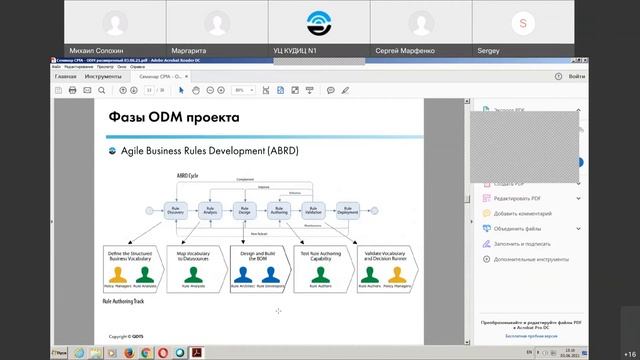Screen dimensions: 640x360
Task: Open the Edit (Редактирование) menu
Action: (79, 67)
